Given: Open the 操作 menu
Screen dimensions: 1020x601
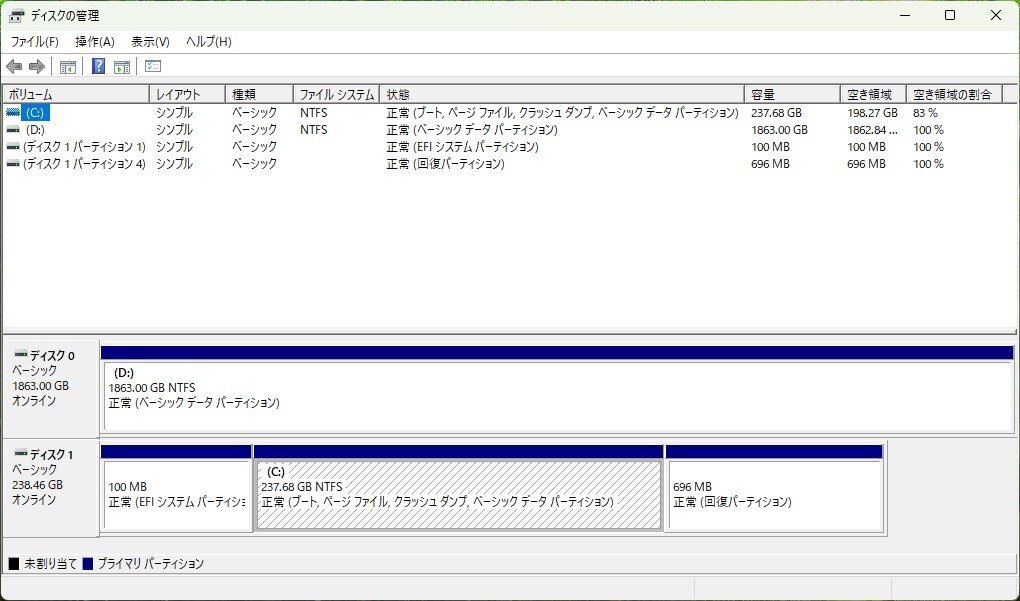Looking at the screenshot, I should (96, 41).
